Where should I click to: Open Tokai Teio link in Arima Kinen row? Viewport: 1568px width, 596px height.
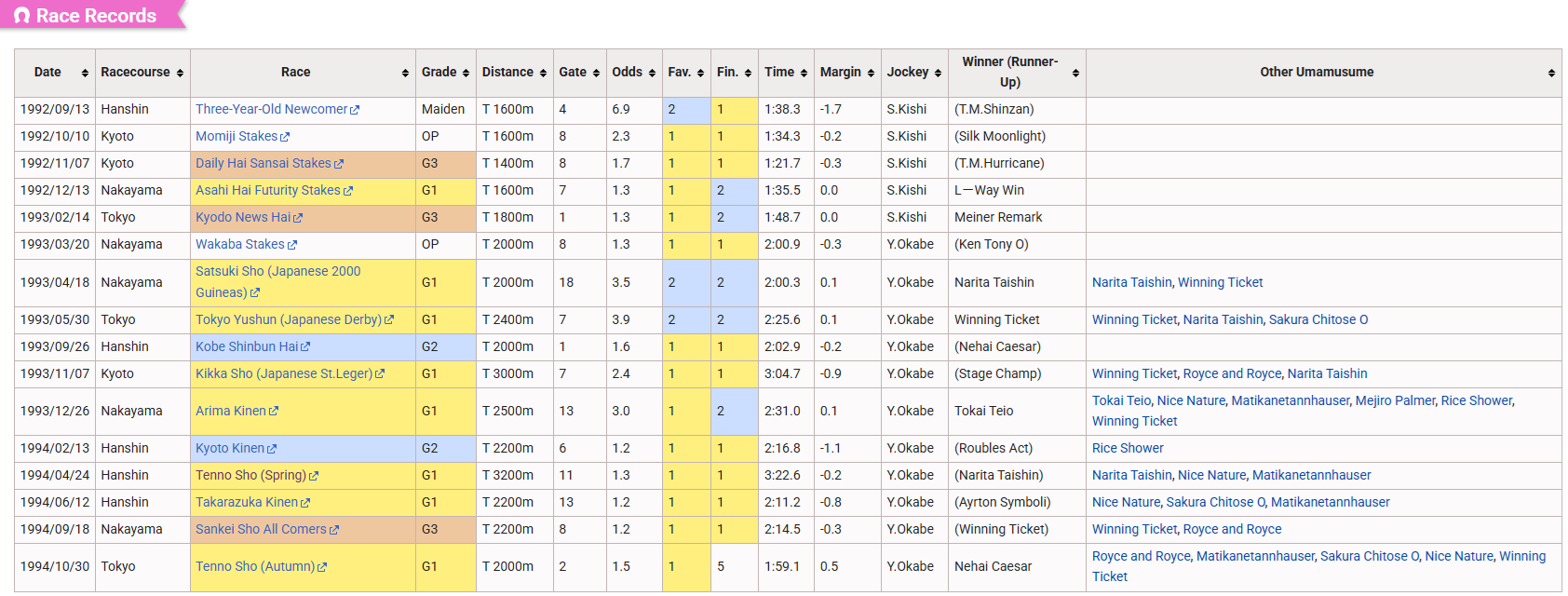coord(1122,400)
